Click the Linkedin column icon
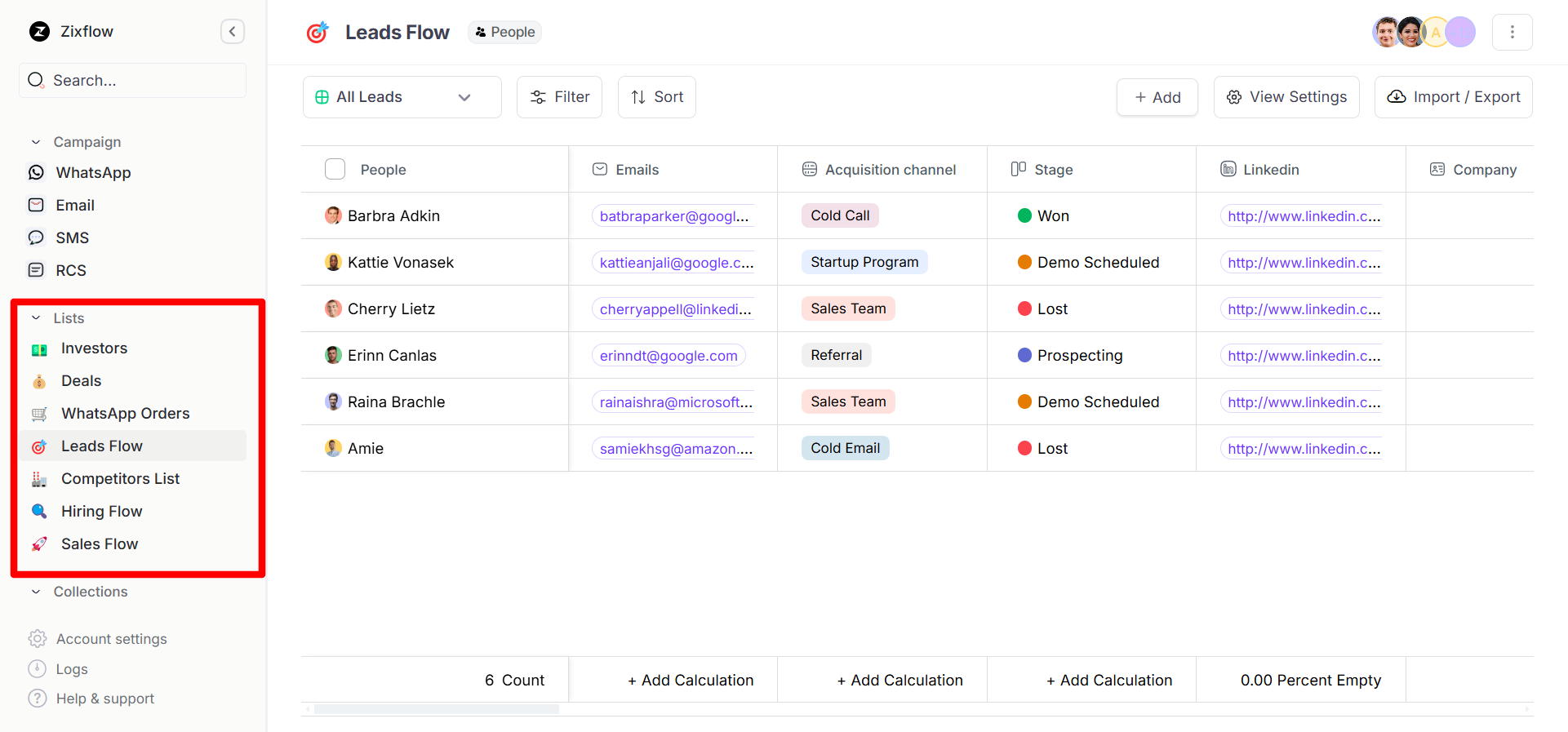The width and height of the screenshot is (1568, 732). tap(1228, 169)
